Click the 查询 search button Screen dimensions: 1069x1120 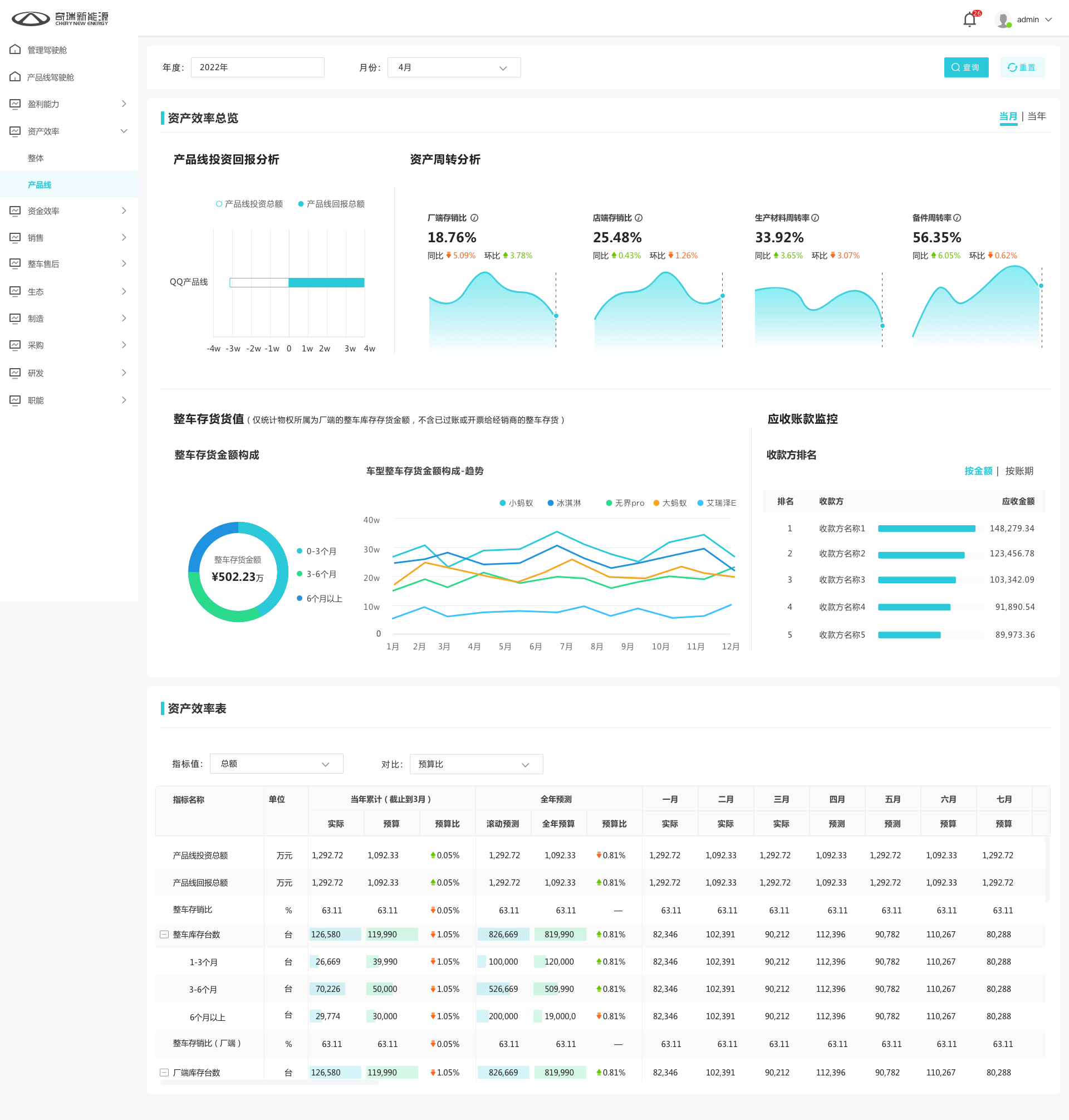[966, 67]
